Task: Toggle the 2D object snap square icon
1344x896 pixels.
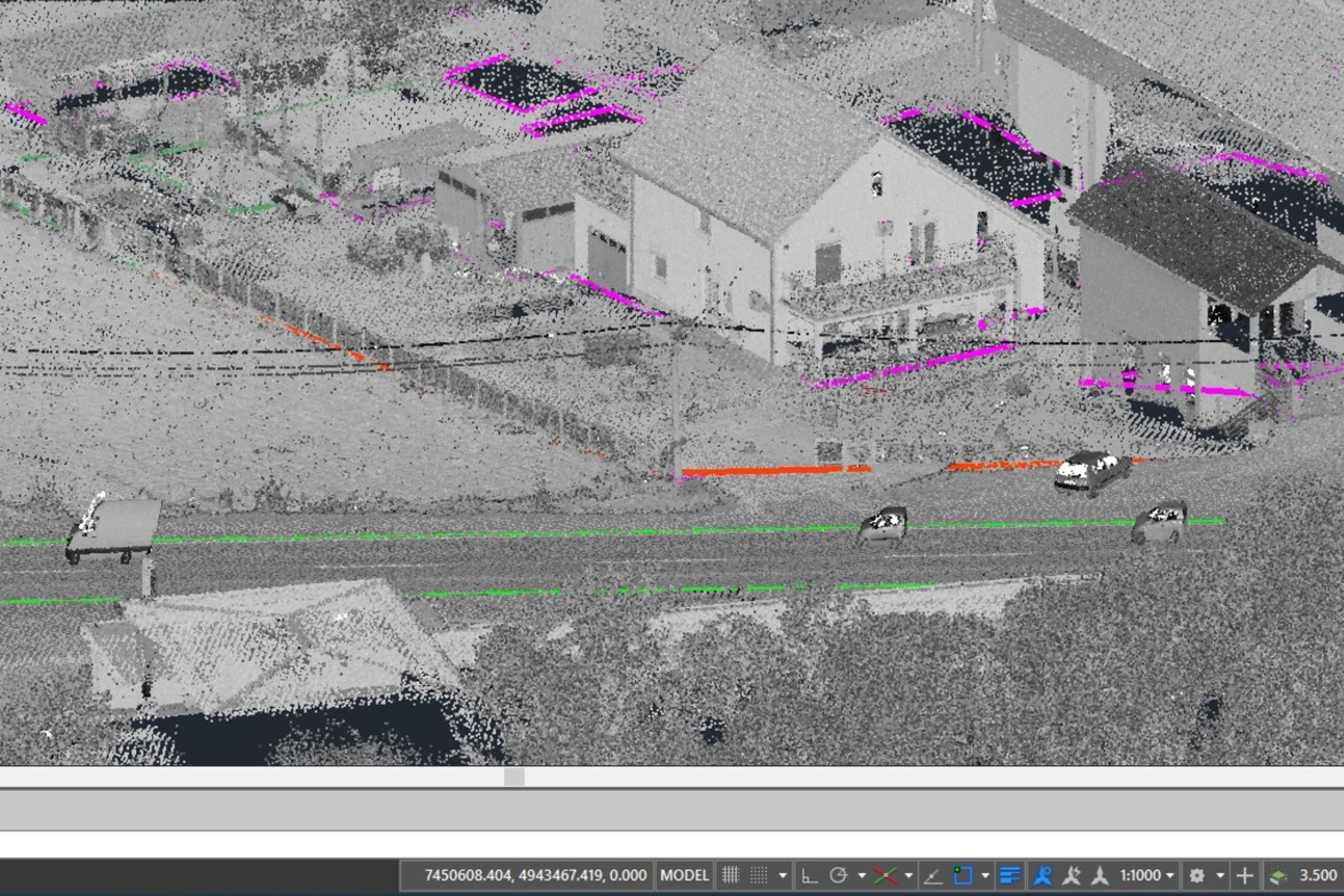Action: (962, 875)
